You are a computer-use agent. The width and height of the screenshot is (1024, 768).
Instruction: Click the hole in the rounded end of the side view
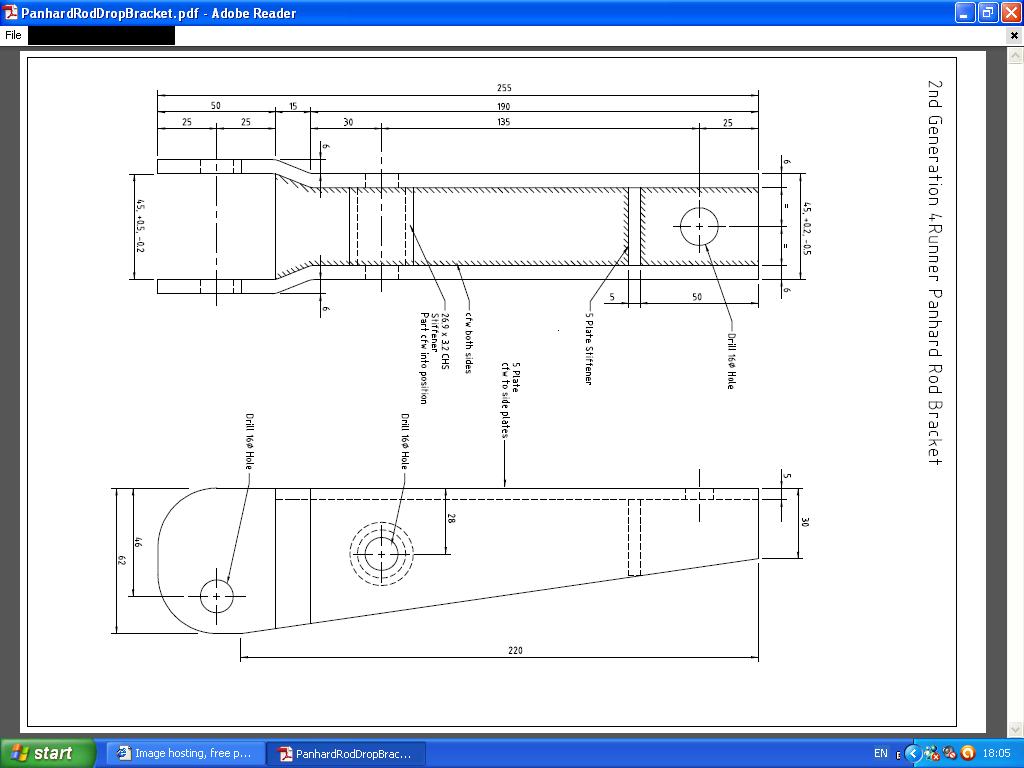pos(216,596)
